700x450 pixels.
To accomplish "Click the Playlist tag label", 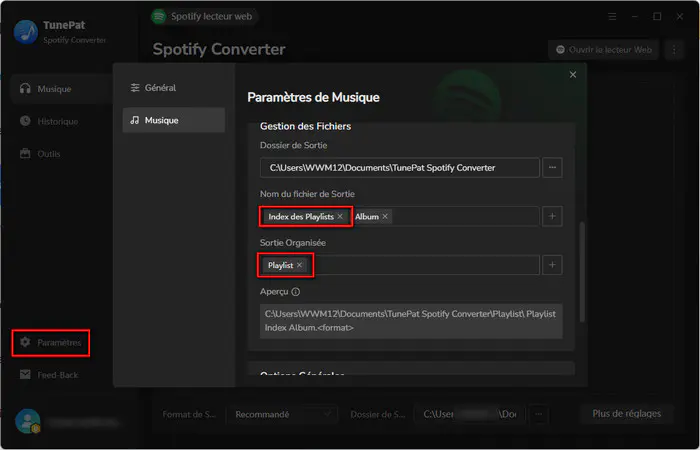I will coord(281,265).
